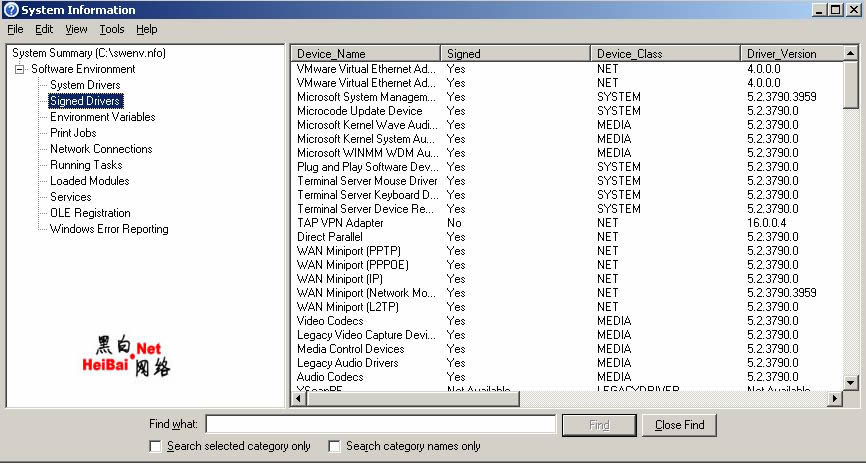This screenshot has height=464, width=866.
Task: Click in the Find what text field
Action: click(x=380, y=425)
